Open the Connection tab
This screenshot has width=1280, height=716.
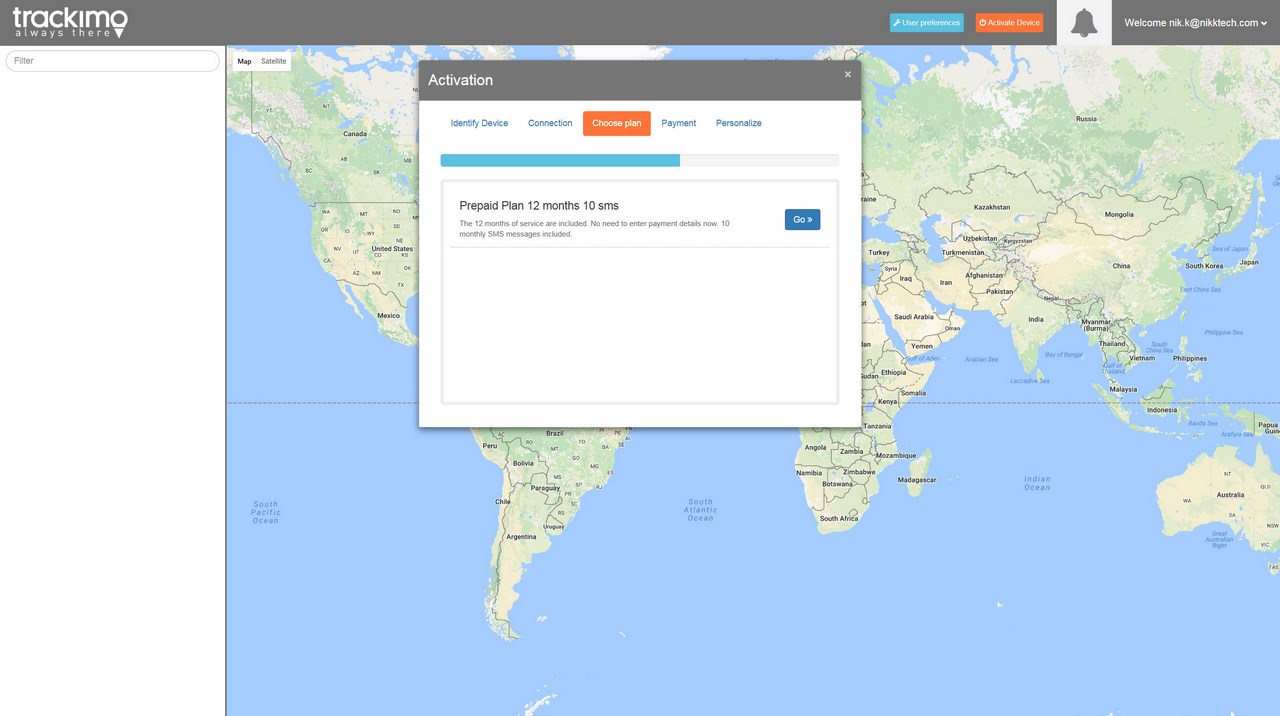click(550, 123)
